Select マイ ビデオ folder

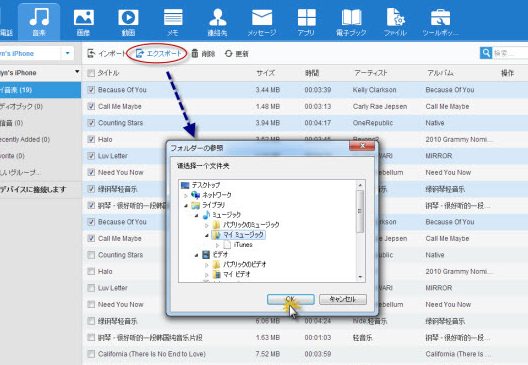coord(237,274)
